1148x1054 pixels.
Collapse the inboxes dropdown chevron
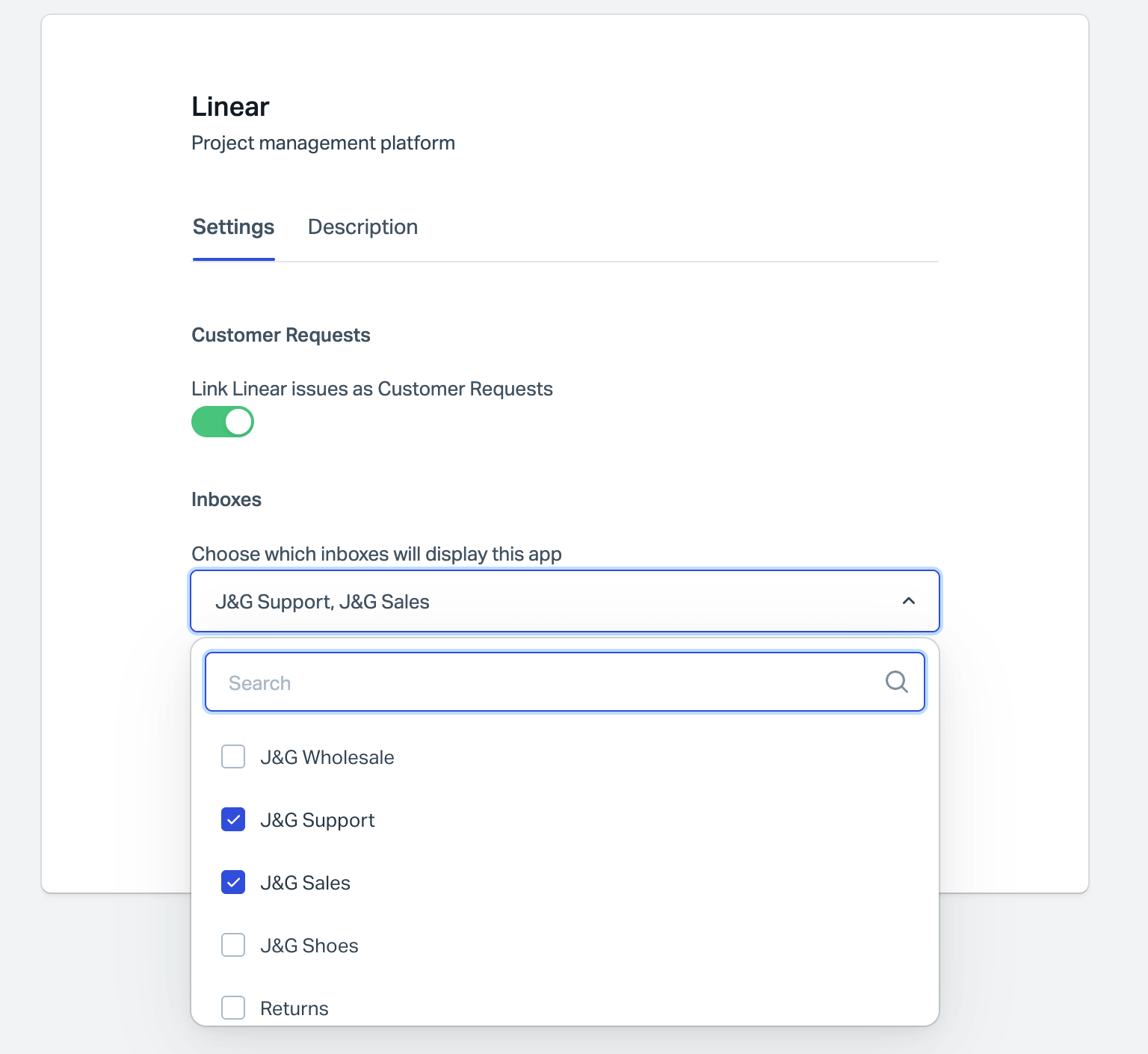909,601
